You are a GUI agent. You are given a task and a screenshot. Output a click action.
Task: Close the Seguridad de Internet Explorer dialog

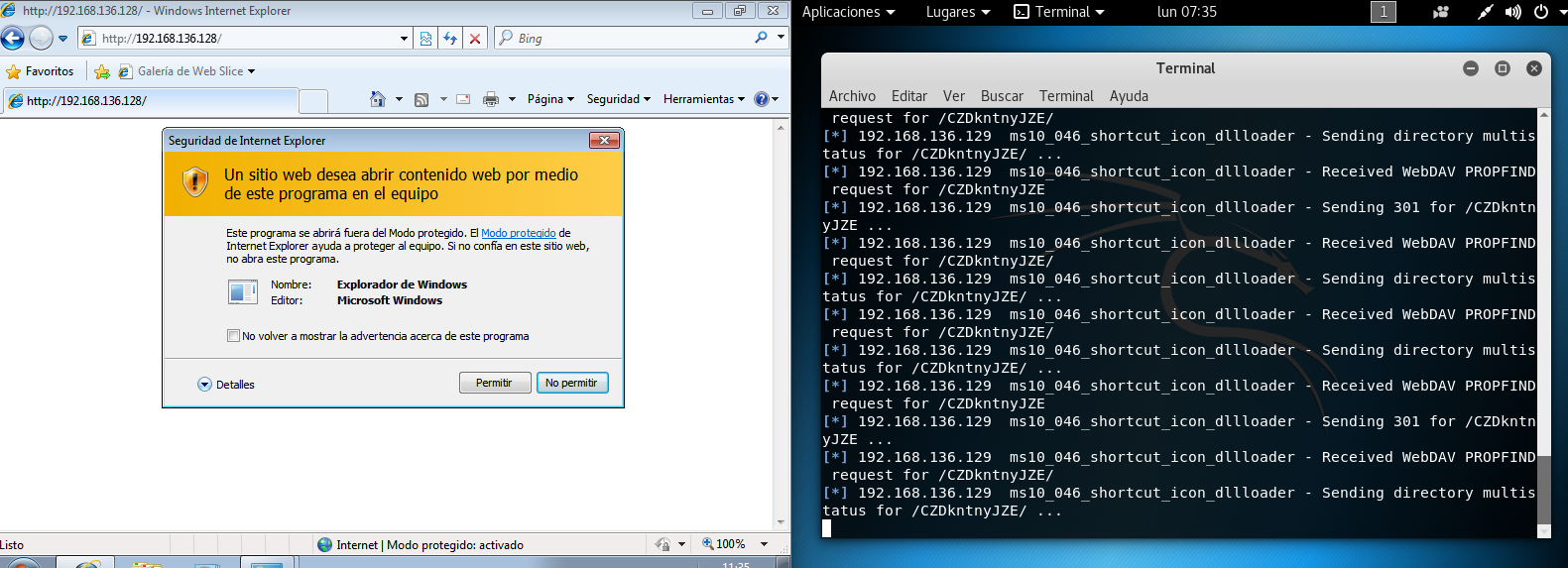click(x=604, y=141)
